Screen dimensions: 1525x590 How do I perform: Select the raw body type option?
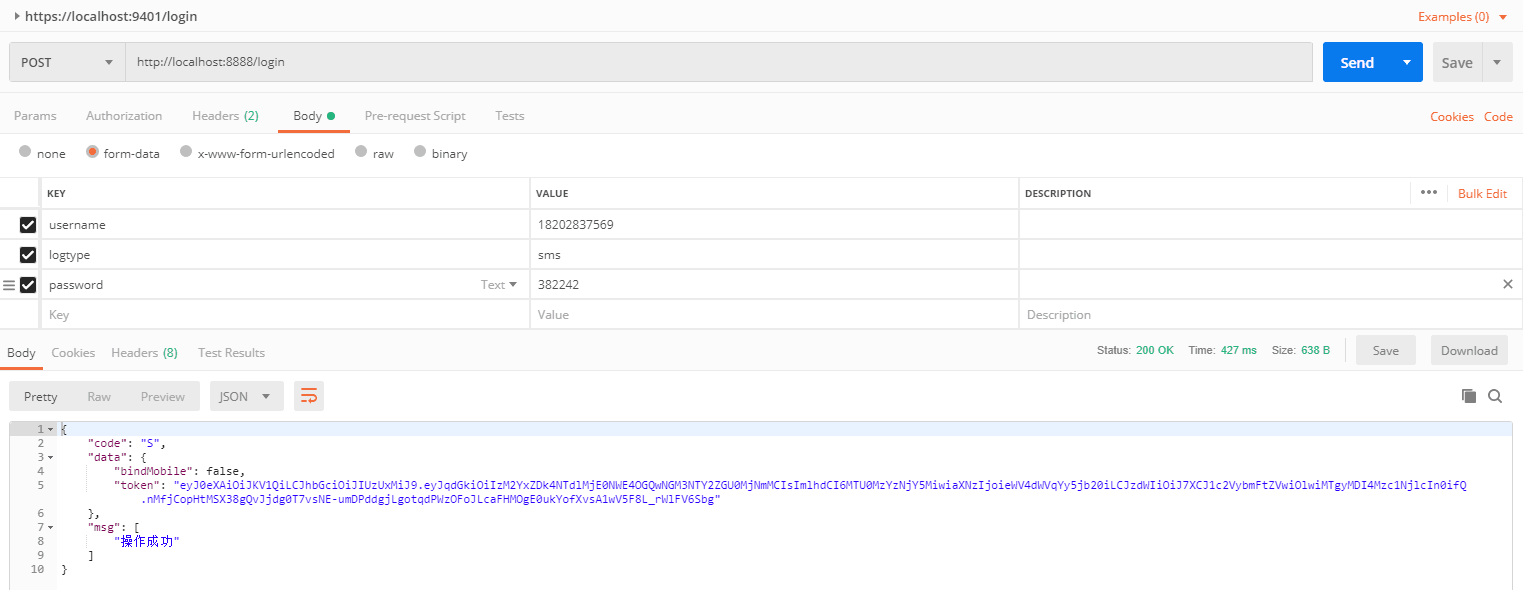(x=361, y=153)
